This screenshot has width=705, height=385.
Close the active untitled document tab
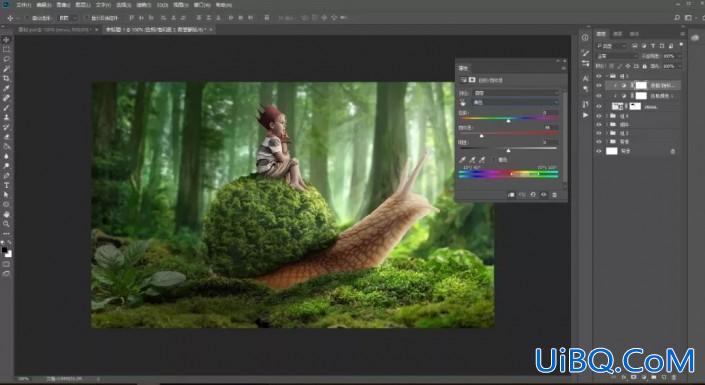click(210, 29)
